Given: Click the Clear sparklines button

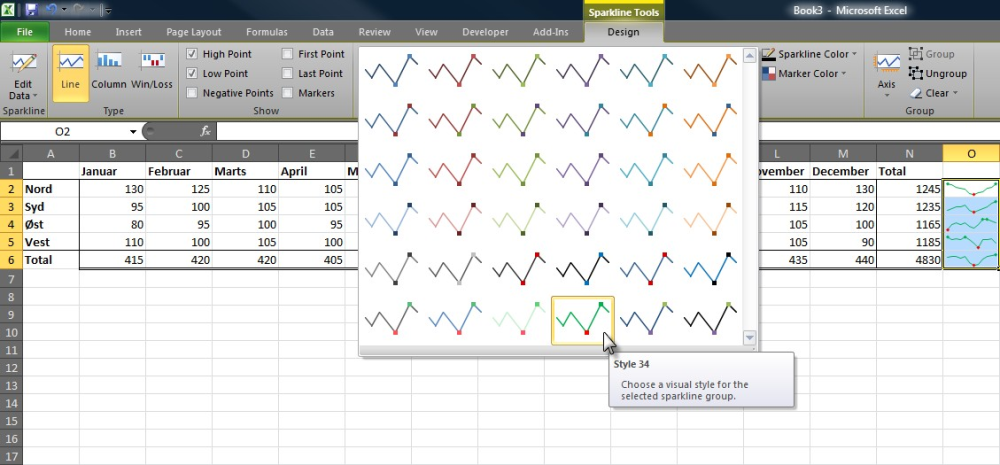Looking at the screenshot, I should (x=934, y=93).
